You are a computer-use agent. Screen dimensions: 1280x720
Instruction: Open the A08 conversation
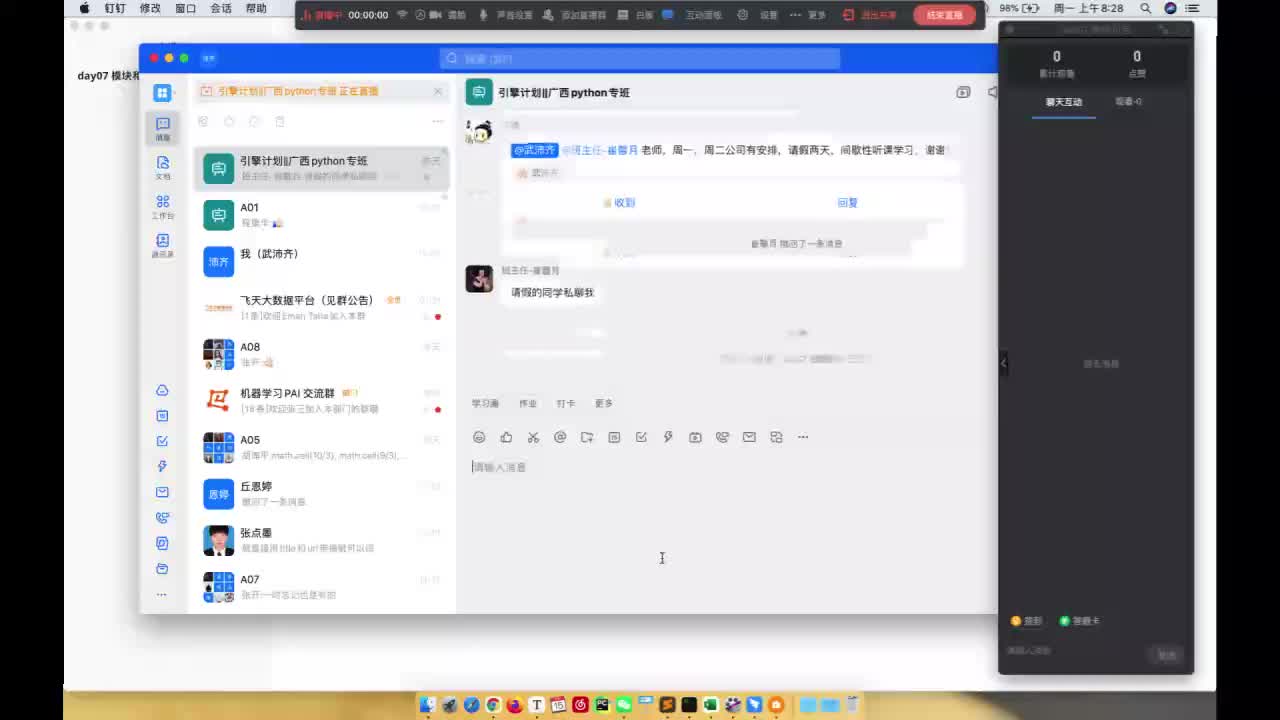pos(322,354)
